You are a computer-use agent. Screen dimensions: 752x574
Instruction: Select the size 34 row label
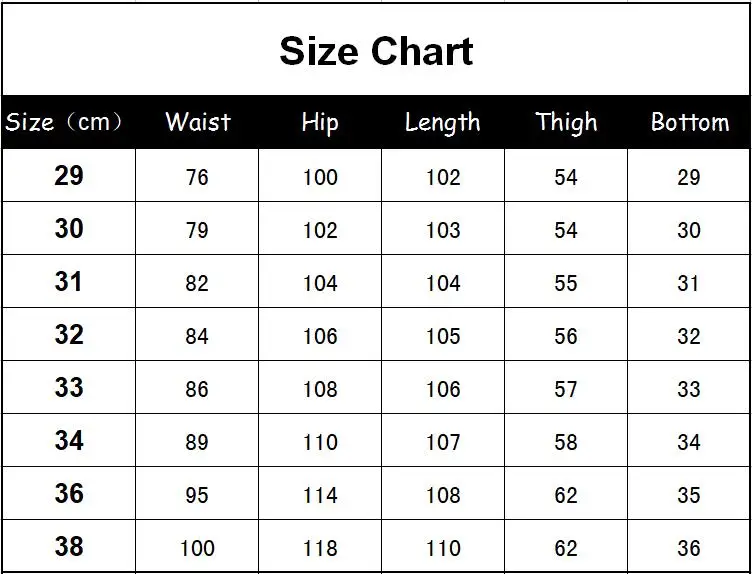tap(69, 440)
